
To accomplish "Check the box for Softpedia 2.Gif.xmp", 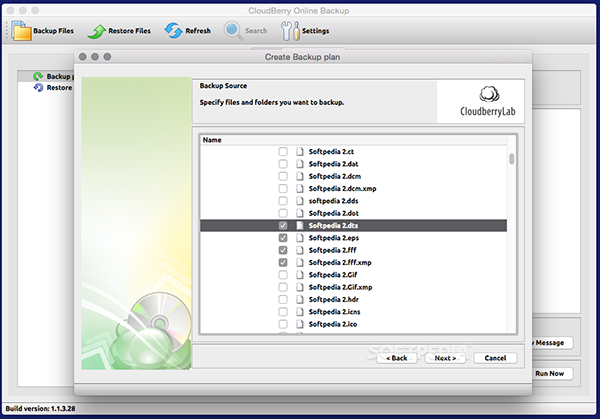I will click(x=283, y=287).
